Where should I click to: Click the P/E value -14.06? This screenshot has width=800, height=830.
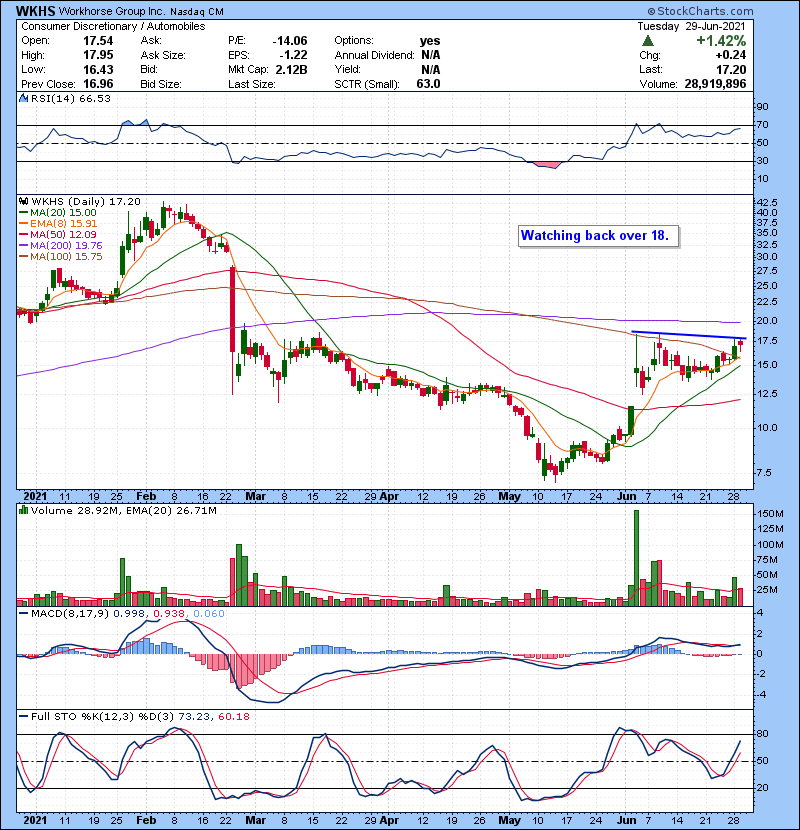(x=290, y=41)
